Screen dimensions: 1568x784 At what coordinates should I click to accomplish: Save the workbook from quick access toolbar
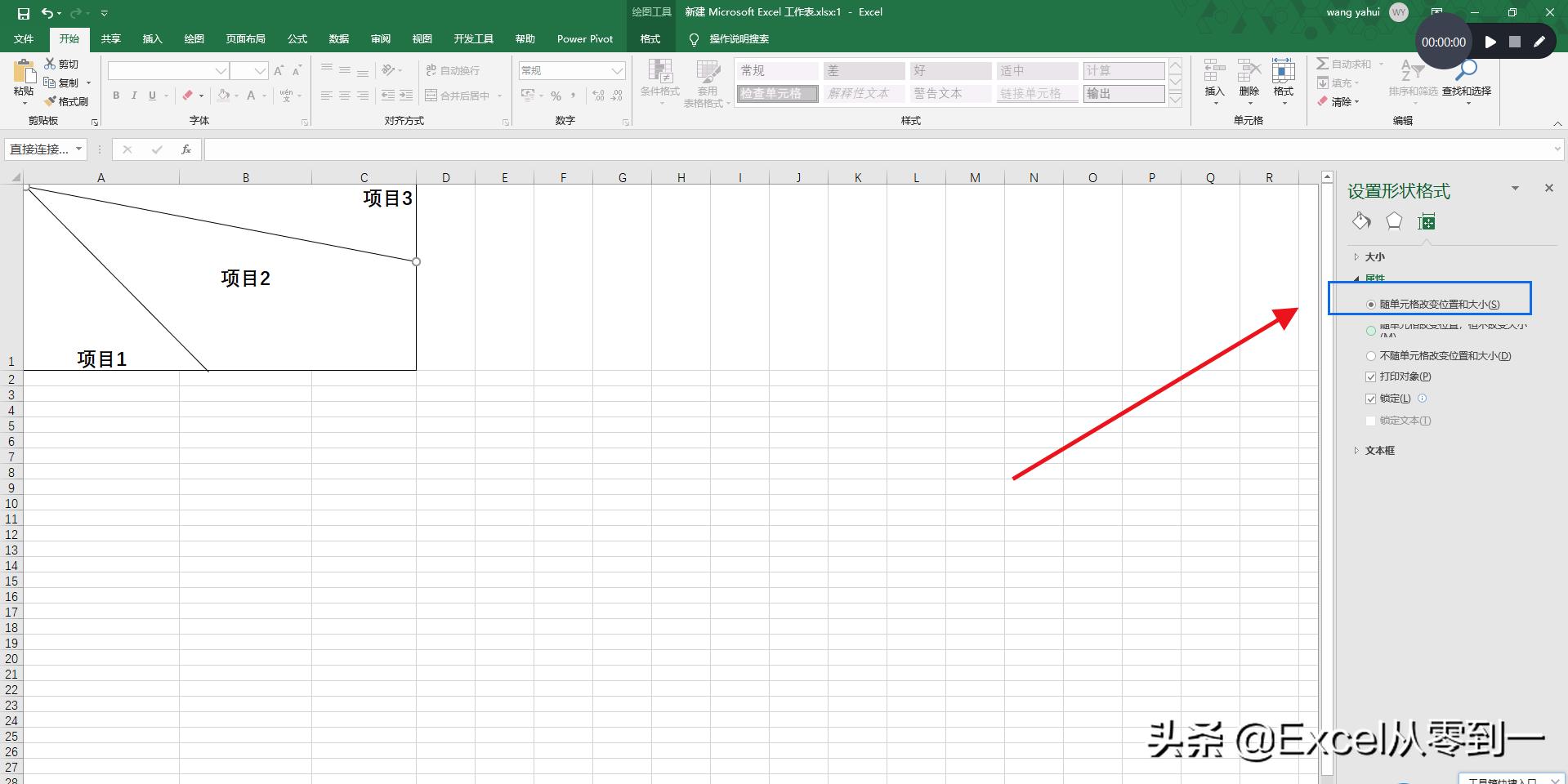[x=23, y=13]
